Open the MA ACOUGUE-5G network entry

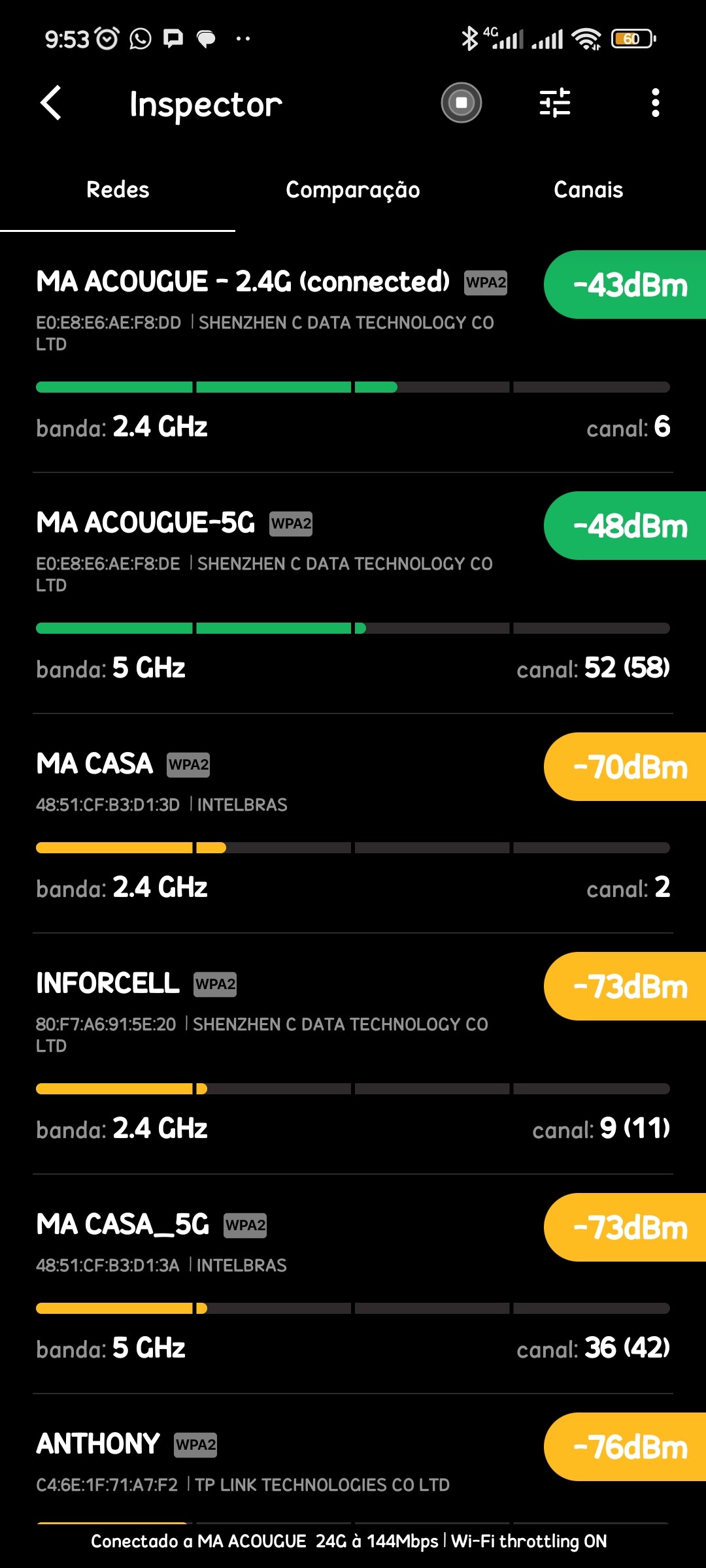click(x=146, y=523)
